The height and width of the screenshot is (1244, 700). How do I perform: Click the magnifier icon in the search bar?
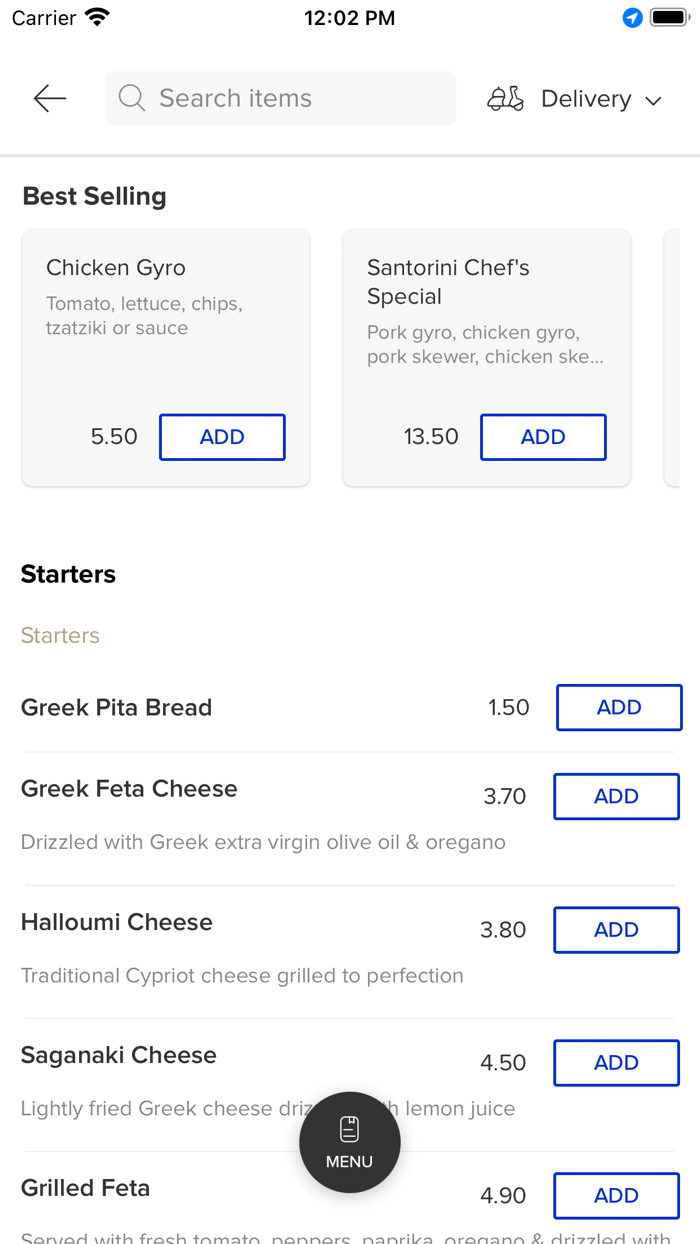point(131,98)
